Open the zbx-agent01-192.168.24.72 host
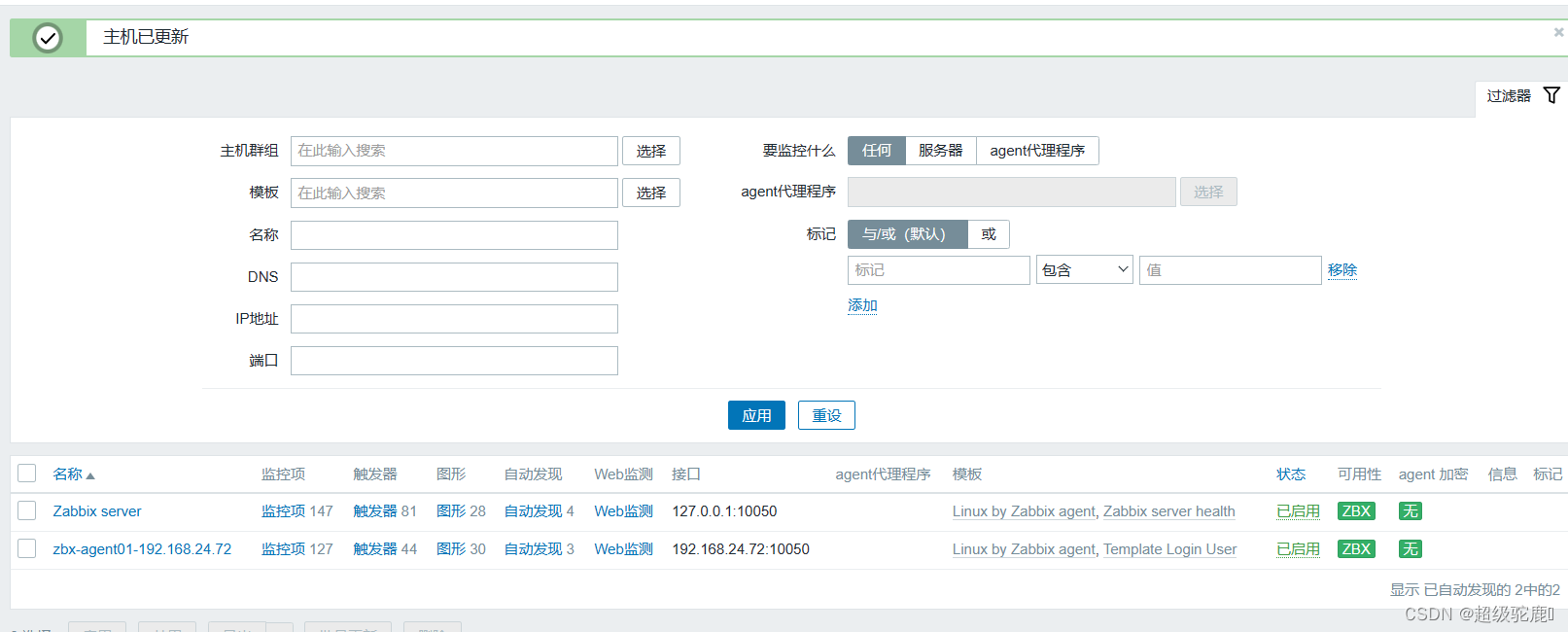The height and width of the screenshot is (632, 1568). coord(142,549)
